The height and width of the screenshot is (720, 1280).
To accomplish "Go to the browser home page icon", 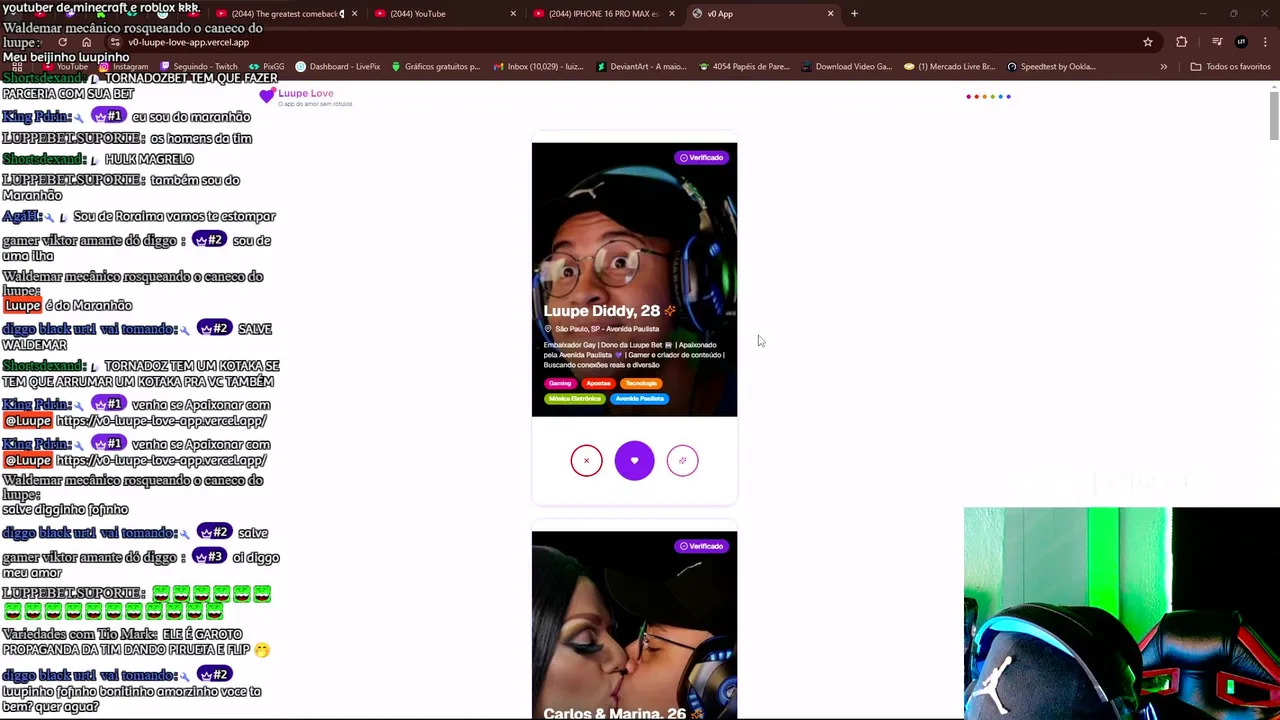I will [x=86, y=42].
